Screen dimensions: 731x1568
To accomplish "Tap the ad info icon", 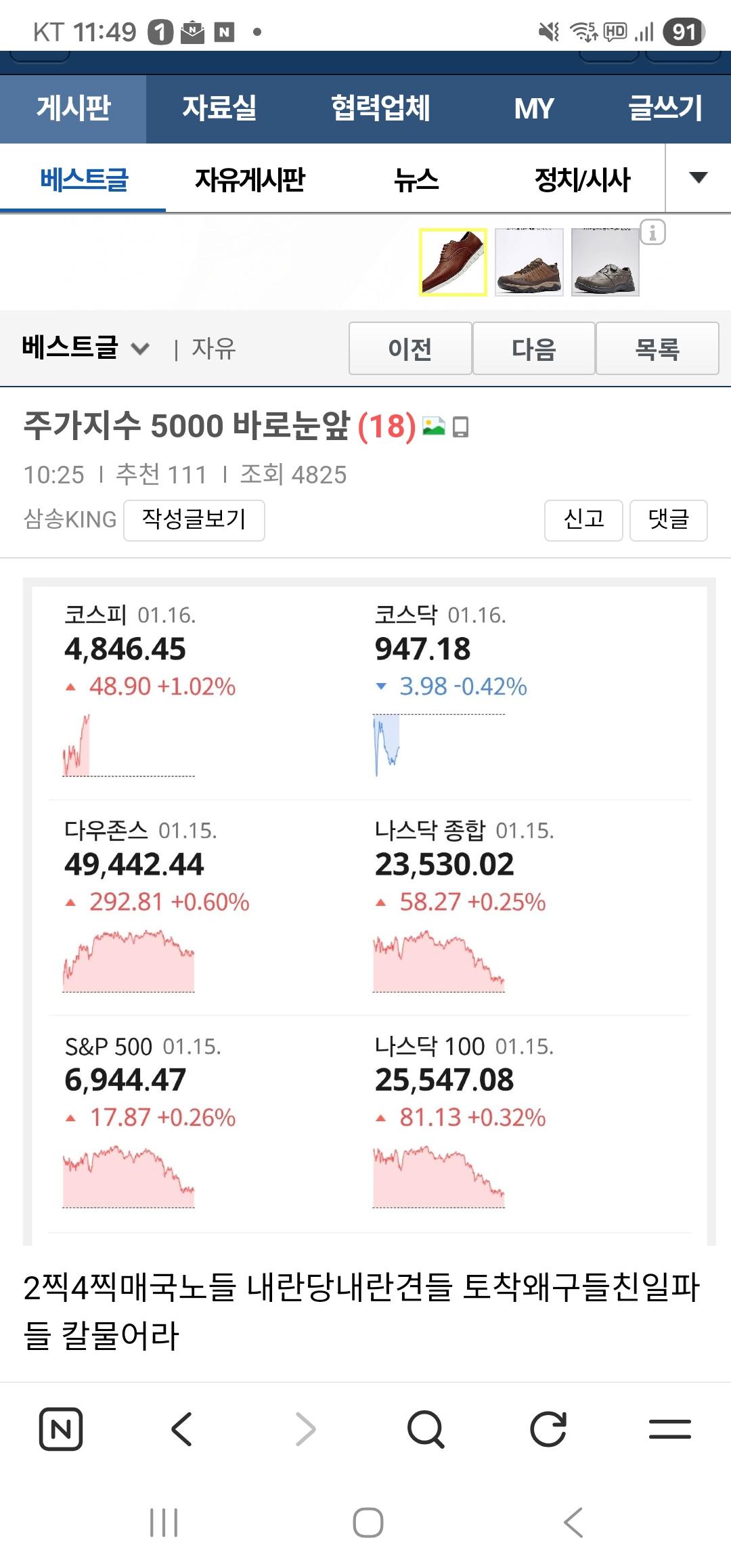I will [x=652, y=233].
